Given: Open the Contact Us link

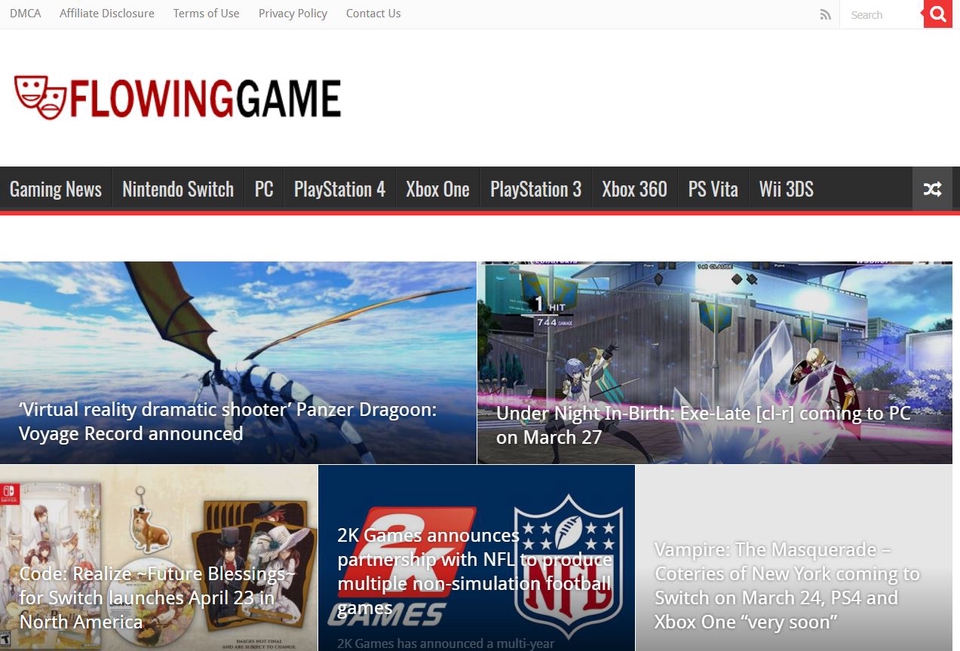Looking at the screenshot, I should tap(373, 13).
